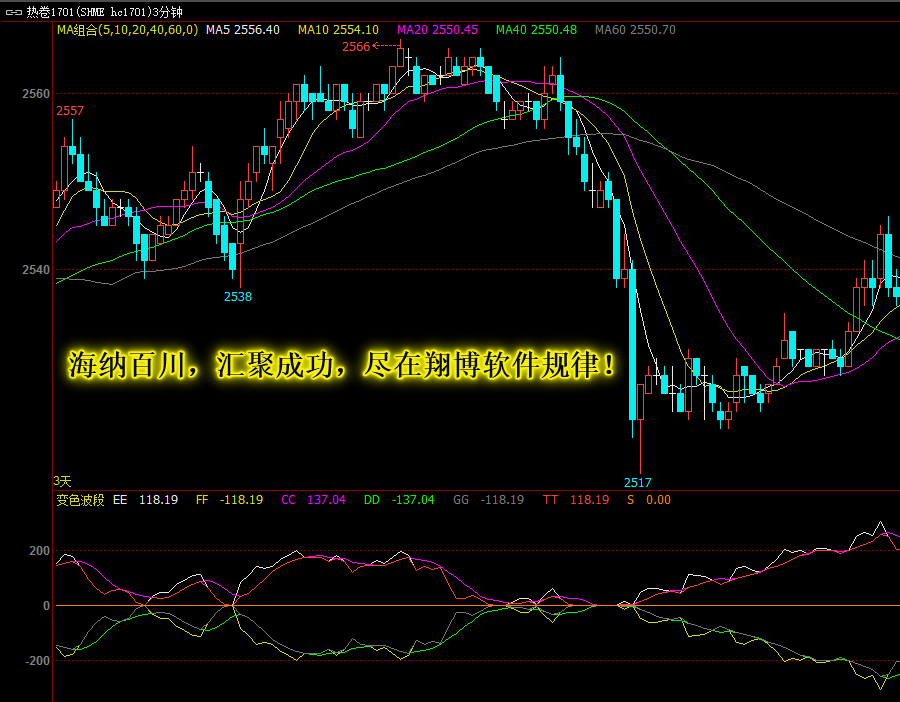Select the GG -118.19 indicator value
Screen dimensions: 900x702
tap(488, 500)
